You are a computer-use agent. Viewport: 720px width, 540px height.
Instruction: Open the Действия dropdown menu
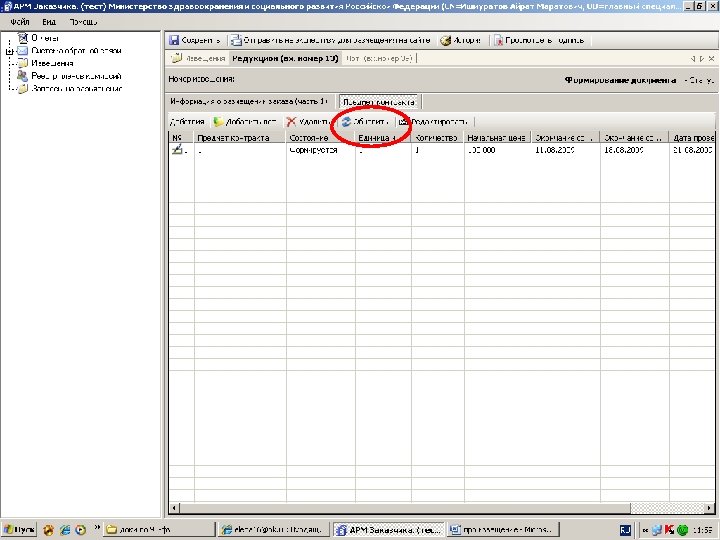187,122
